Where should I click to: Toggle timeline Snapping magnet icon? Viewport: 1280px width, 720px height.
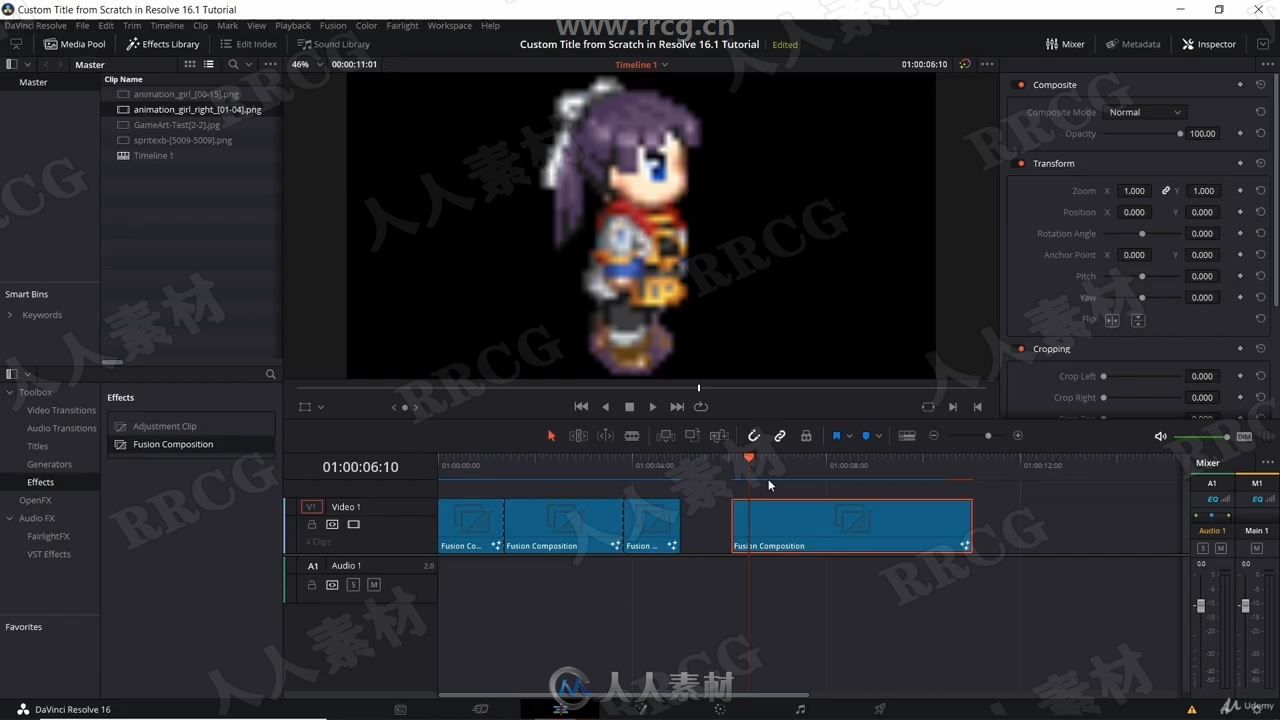click(754, 436)
